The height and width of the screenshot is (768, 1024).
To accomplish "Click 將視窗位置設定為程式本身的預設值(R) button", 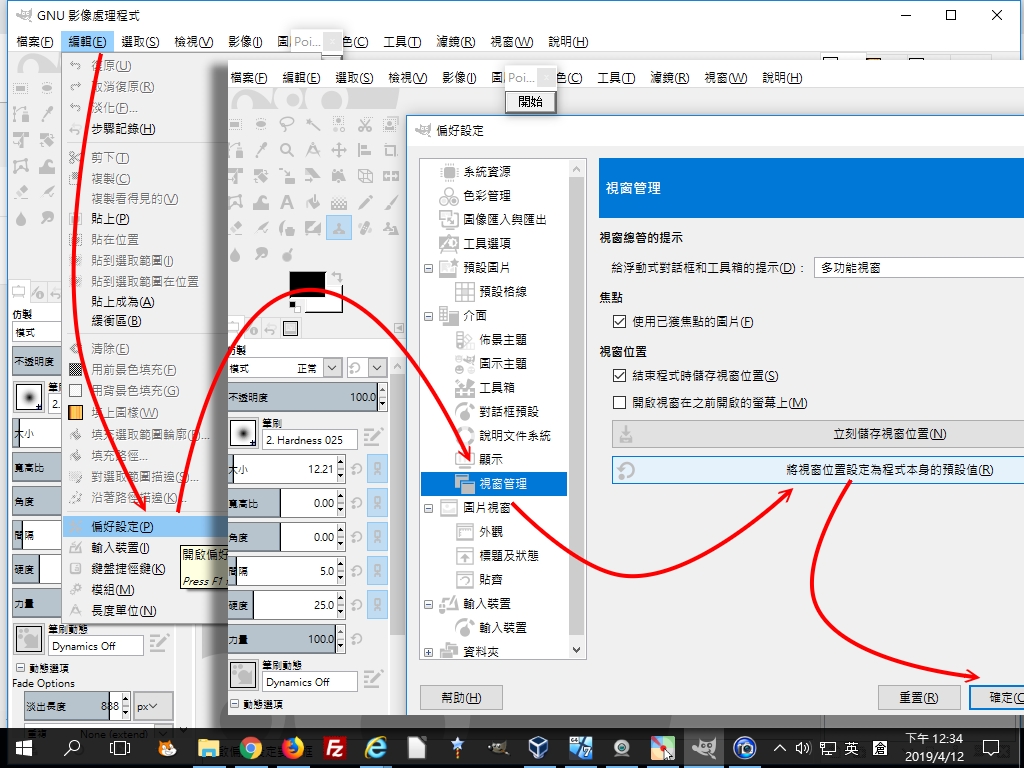I will 818,470.
